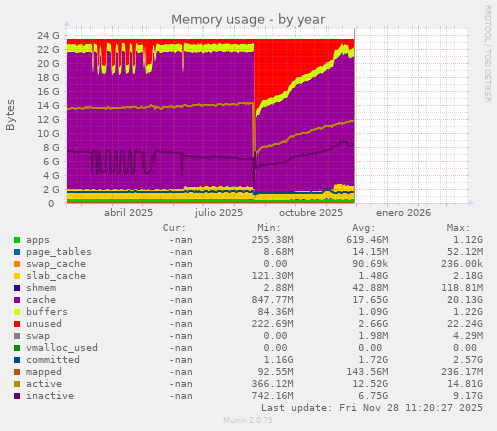Image resolution: width=497 pixels, height=431 pixels.
Task: Click the 'Last update' timestamp line
Action: [372, 408]
